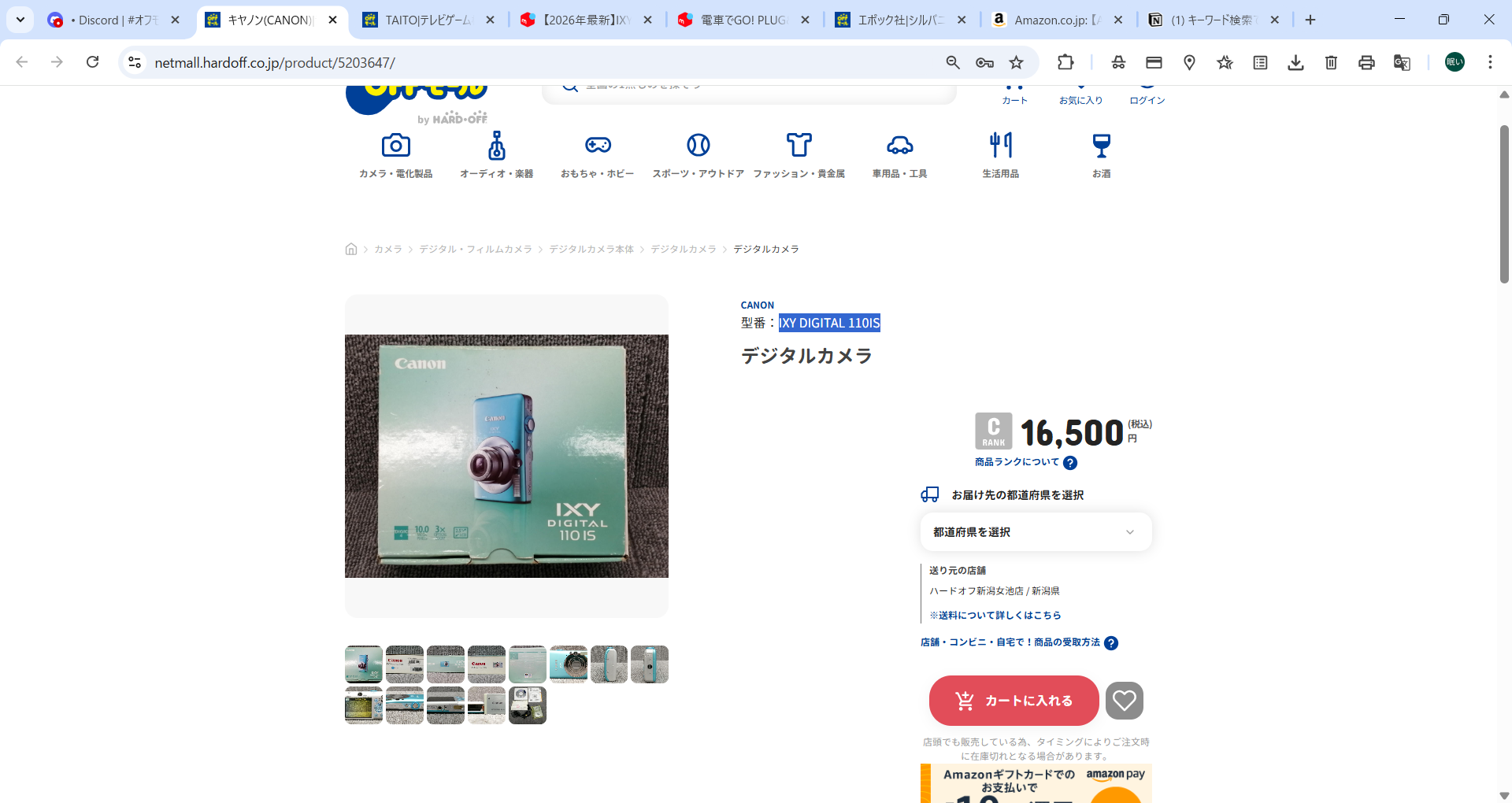Click the home icon in breadcrumb
The image size is (1512, 803).
tap(351, 249)
